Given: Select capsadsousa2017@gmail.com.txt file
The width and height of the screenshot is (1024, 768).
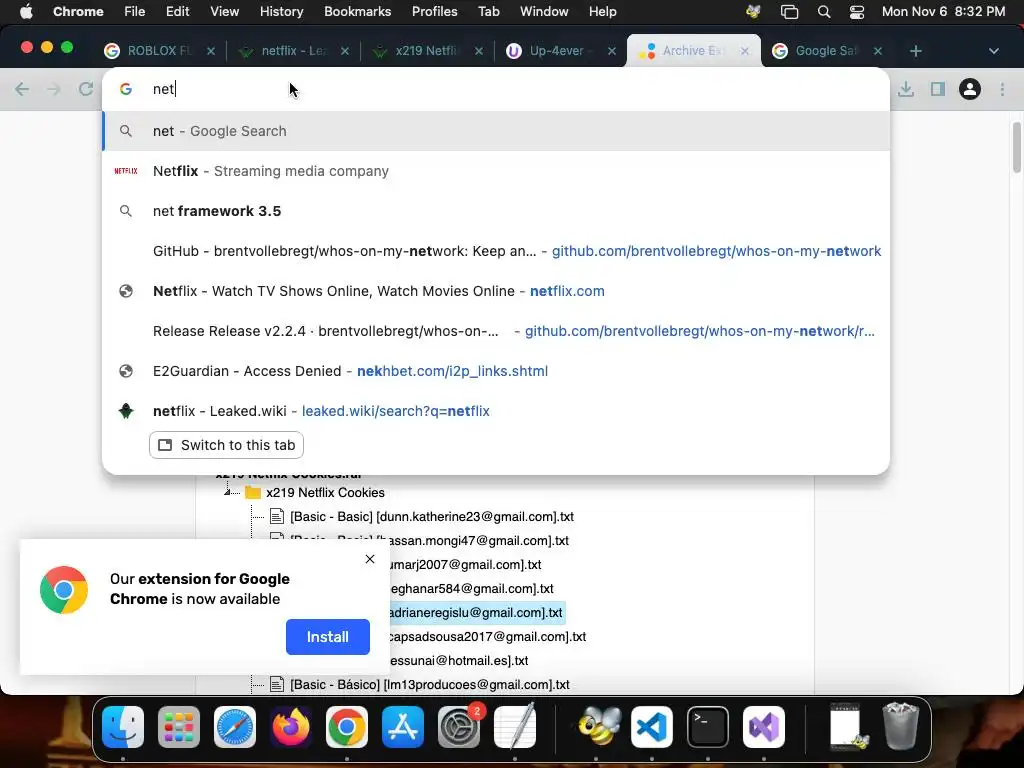Looking at the screenshot, I should [x=487, y=637].
